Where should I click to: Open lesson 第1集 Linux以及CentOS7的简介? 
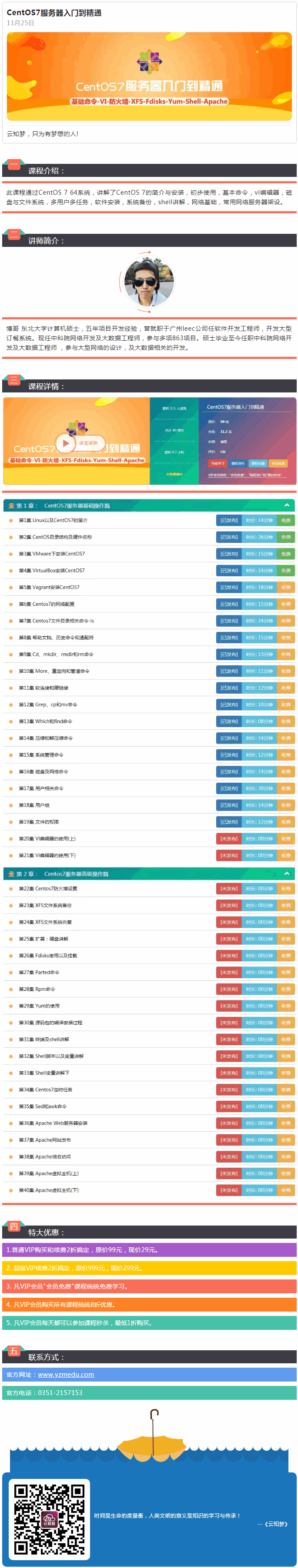pos(53,521)
